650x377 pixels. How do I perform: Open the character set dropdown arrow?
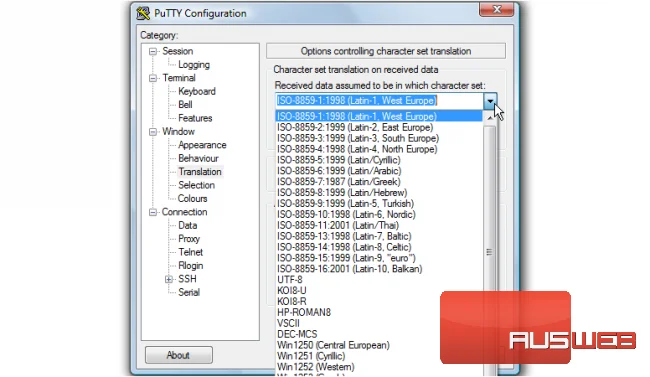coord(490,101)
